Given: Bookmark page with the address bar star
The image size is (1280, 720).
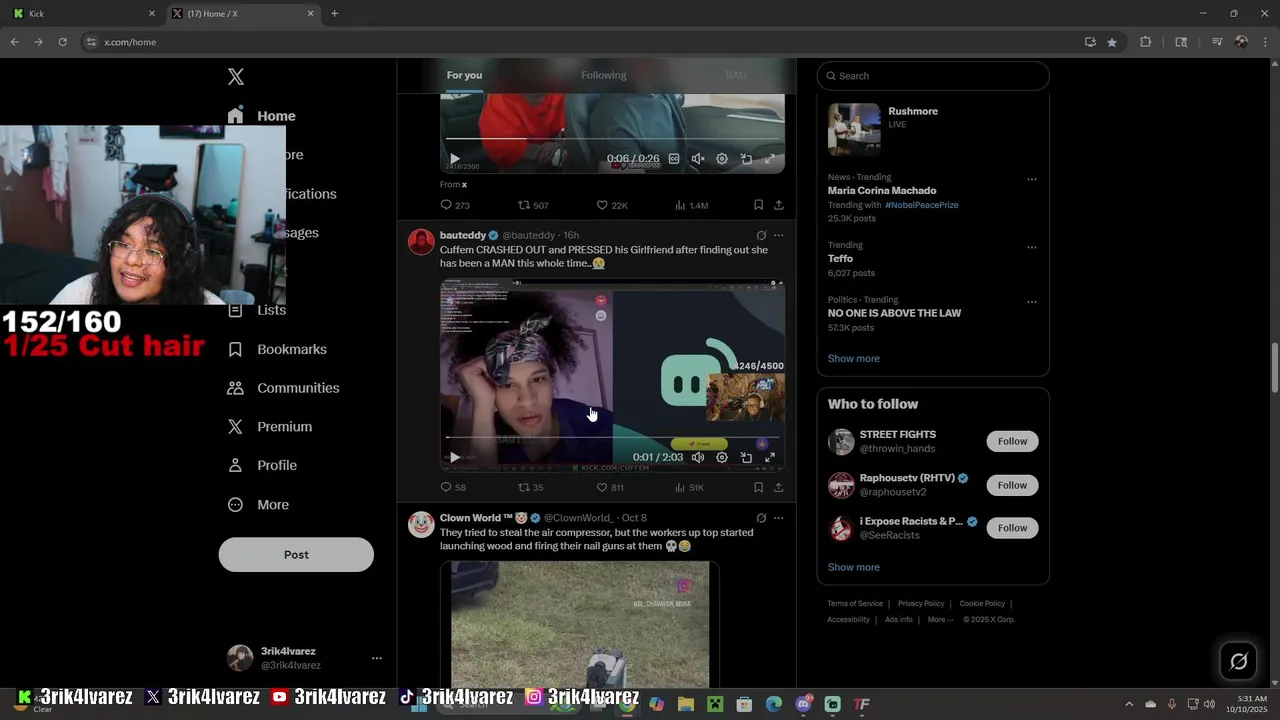Looking at the screenshot, I should tap(1112, 42).
